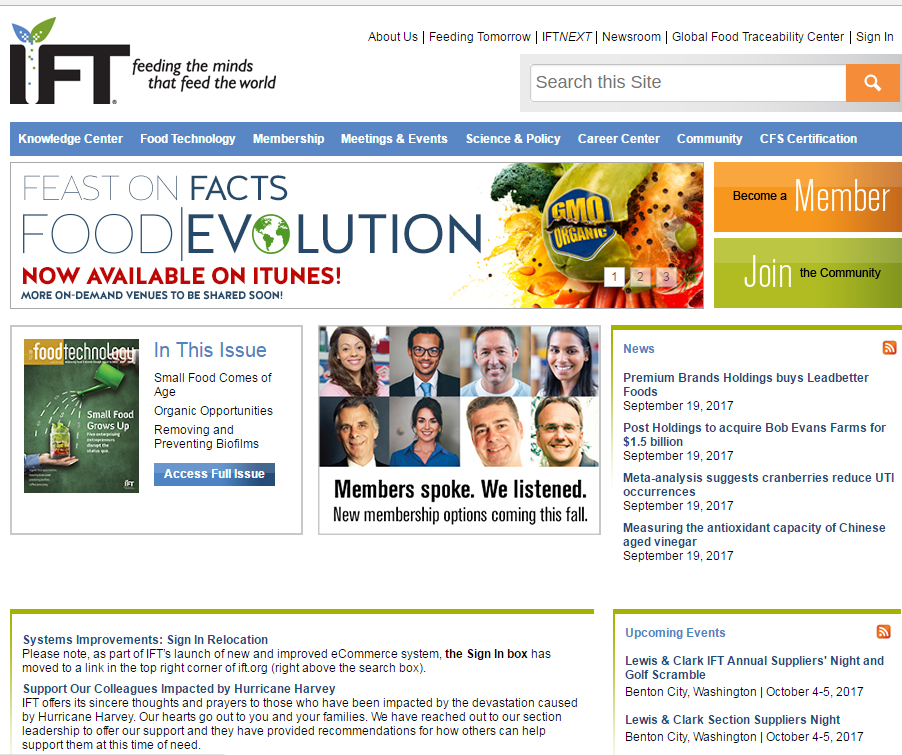The height and width of the screenshot is (755, 902).
Task: Click the Access Full Issue button
Action: pos(214,474)
